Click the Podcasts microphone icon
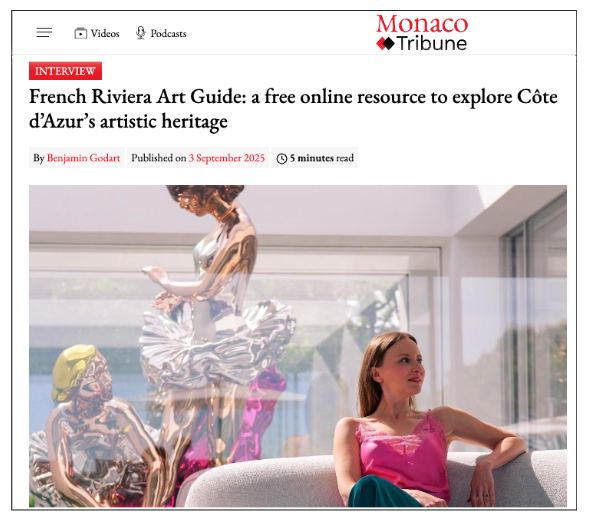 coord(141,33)
